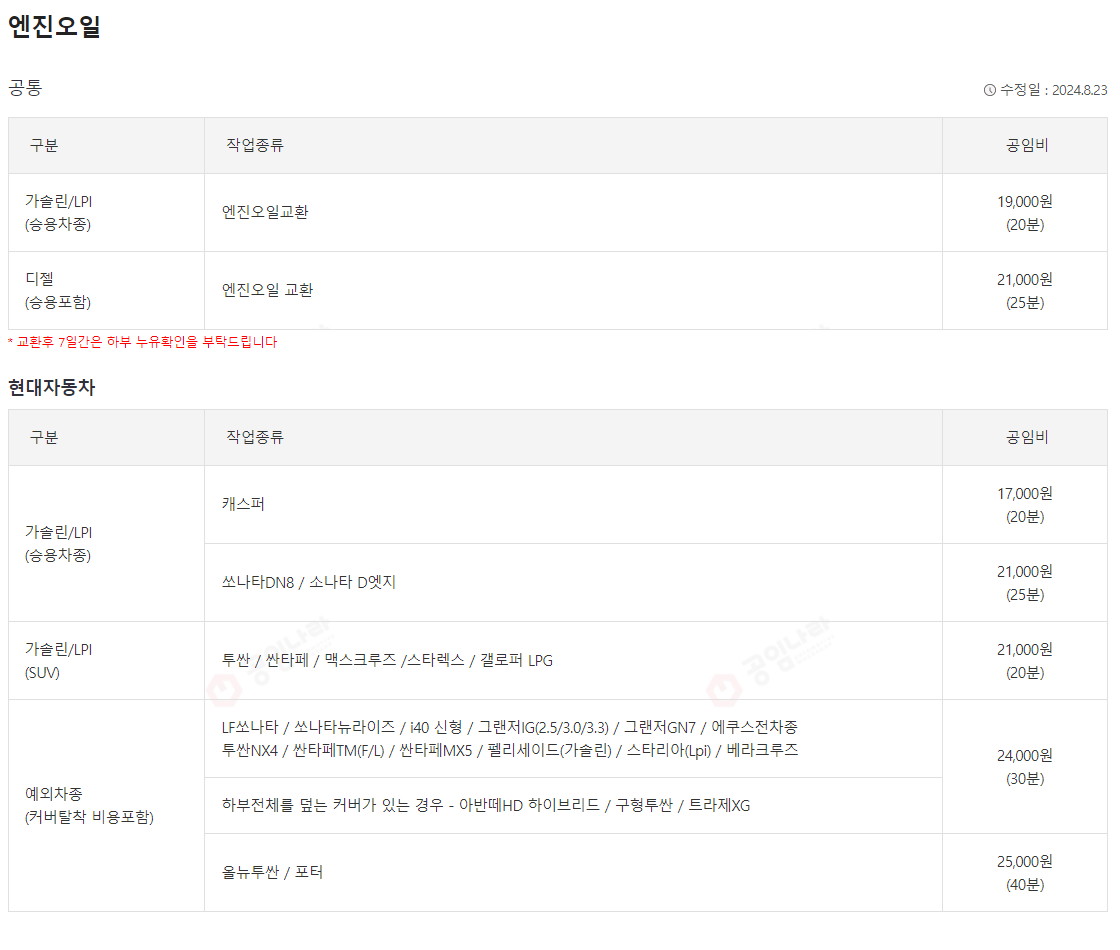Select the 엔진오일 page heading

pos(54,26)
